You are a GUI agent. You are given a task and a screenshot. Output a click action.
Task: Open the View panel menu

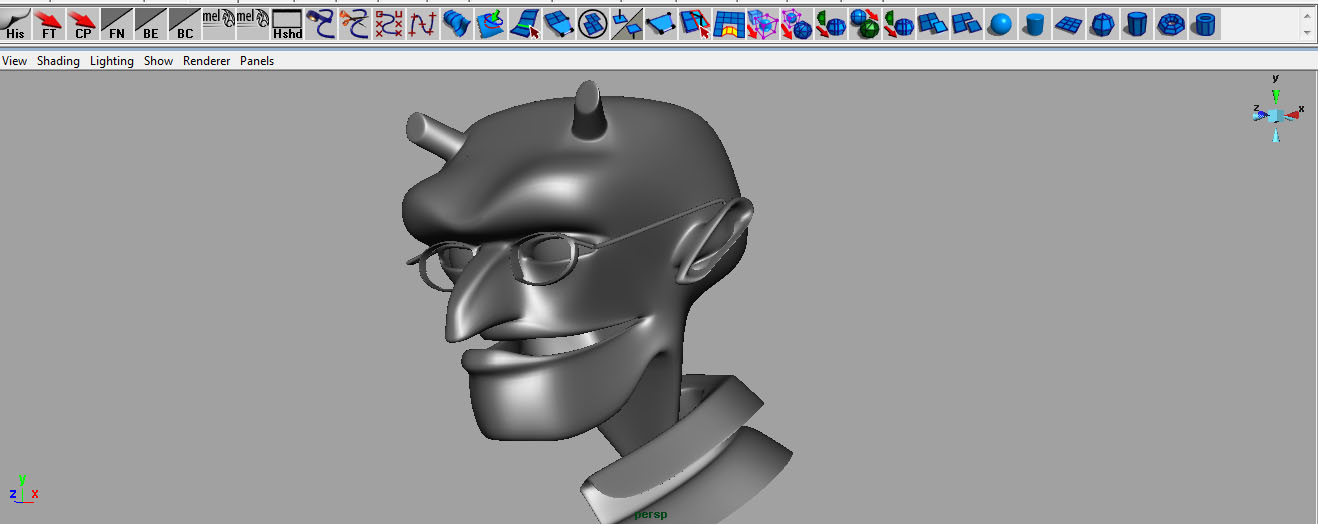15,61
